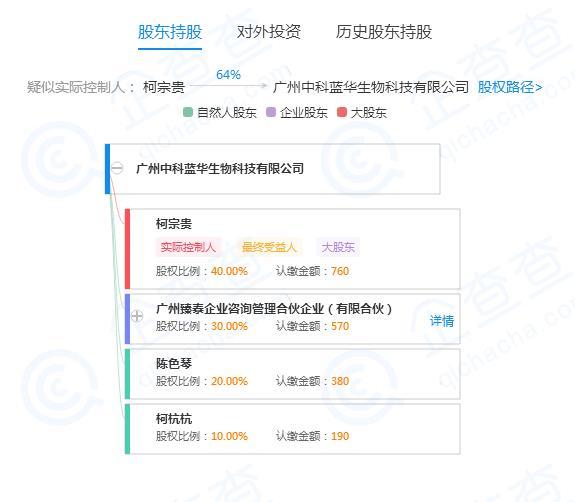
Task: Expand the 广州臻泰企业咨询管理合伙企业 node
Action: coord(137,316)
